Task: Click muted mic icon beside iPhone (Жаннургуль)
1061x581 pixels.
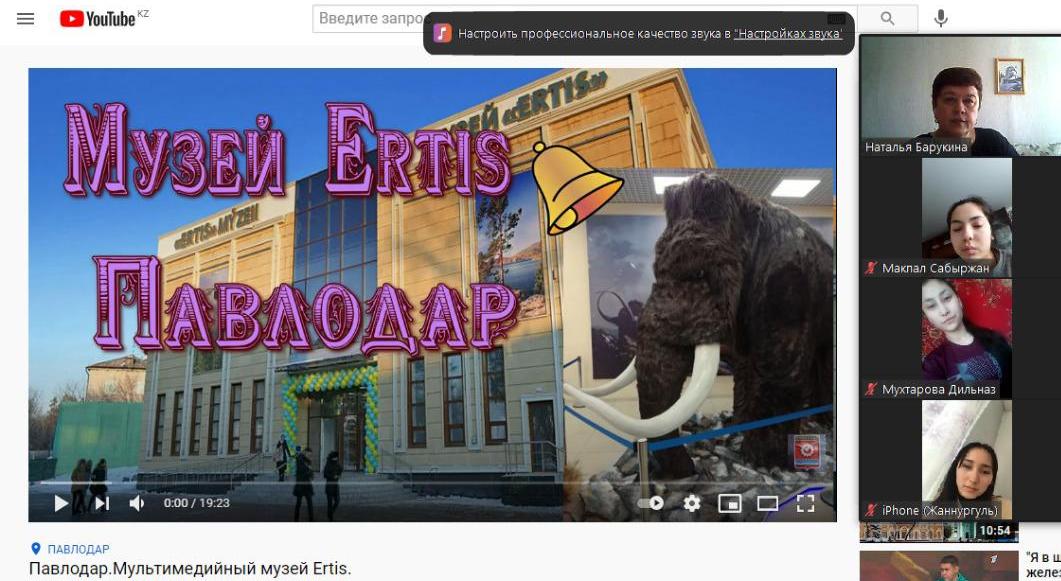Action: point(871,510)
